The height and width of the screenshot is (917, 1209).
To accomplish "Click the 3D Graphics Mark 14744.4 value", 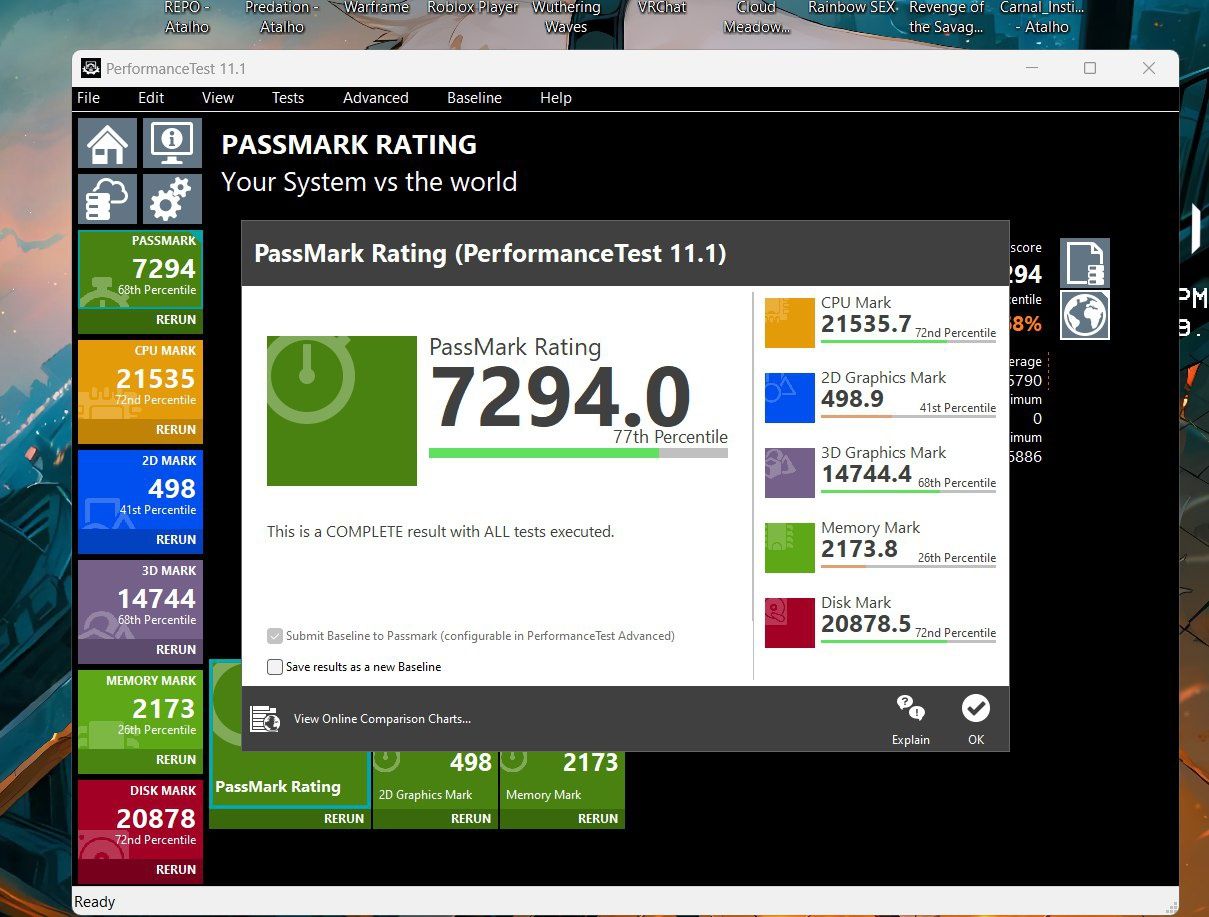I will point(866,474).
